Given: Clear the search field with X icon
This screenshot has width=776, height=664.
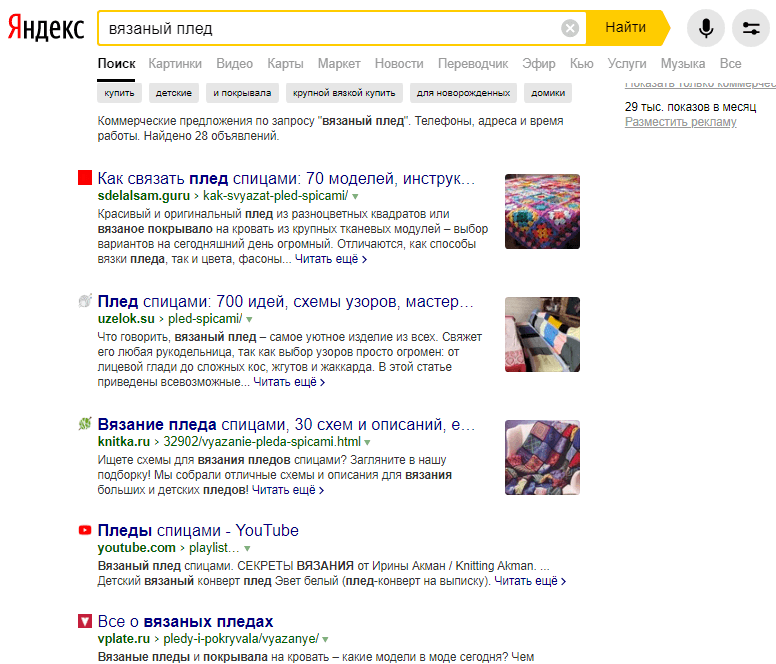Looking at the screenshot, I should coord(570,28).
